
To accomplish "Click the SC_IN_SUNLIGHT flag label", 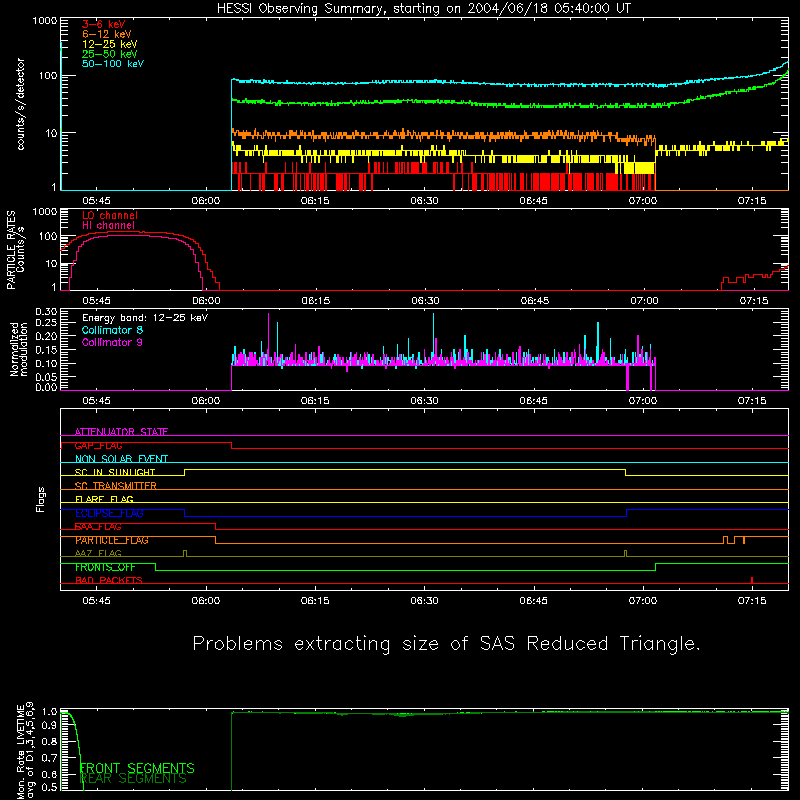I will [115, 472].
